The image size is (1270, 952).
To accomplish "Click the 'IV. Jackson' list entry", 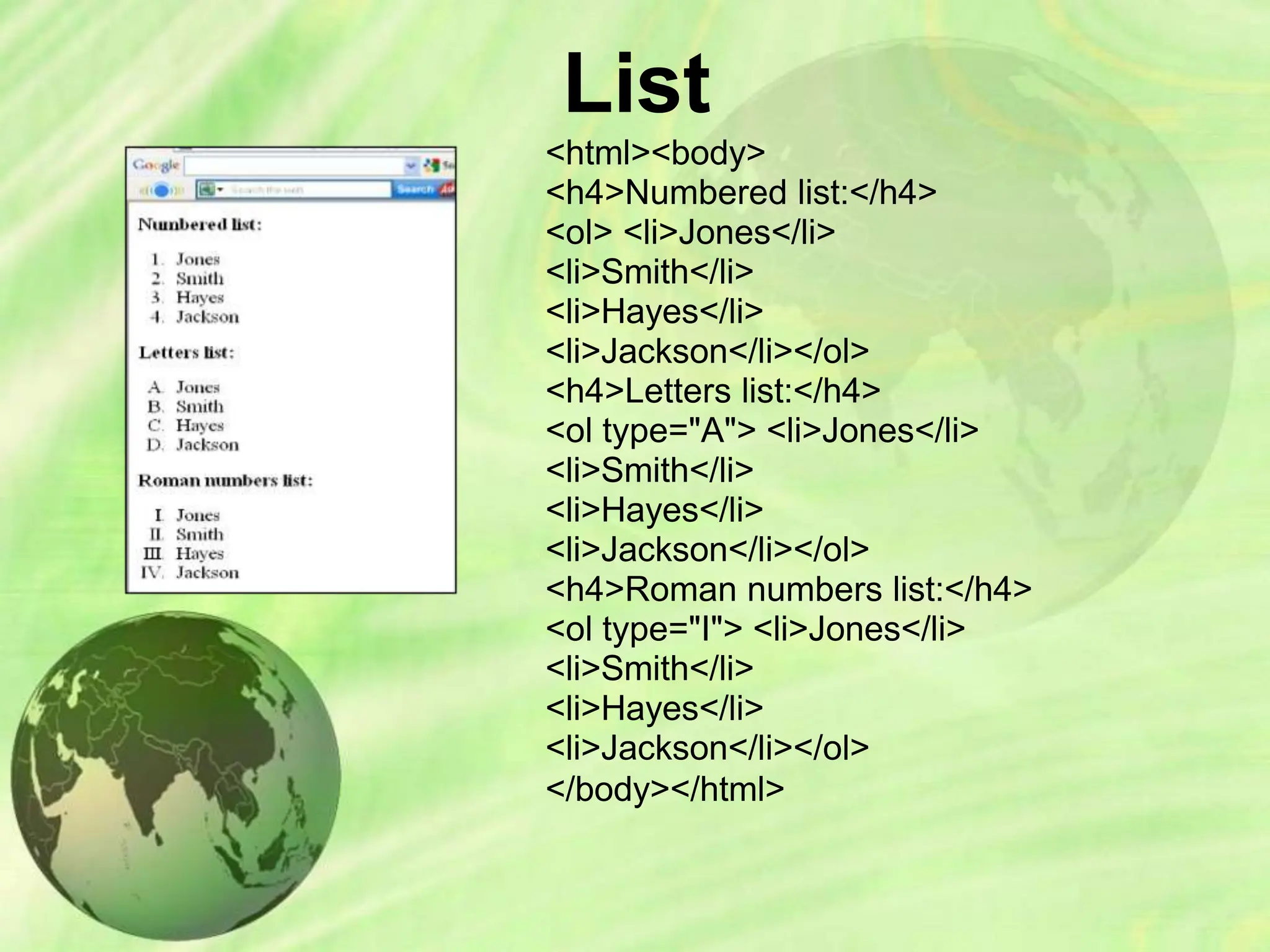I will click(x=190, y=573).
